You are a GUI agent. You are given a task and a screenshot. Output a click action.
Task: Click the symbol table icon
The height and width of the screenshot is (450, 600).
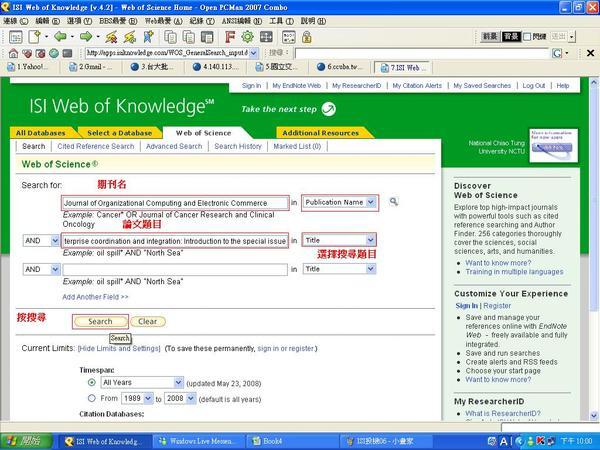point(289,37)
